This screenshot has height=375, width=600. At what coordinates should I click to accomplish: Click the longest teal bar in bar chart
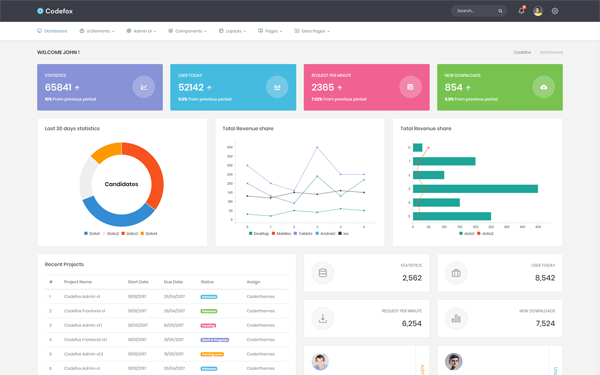[x=475, y=189]
